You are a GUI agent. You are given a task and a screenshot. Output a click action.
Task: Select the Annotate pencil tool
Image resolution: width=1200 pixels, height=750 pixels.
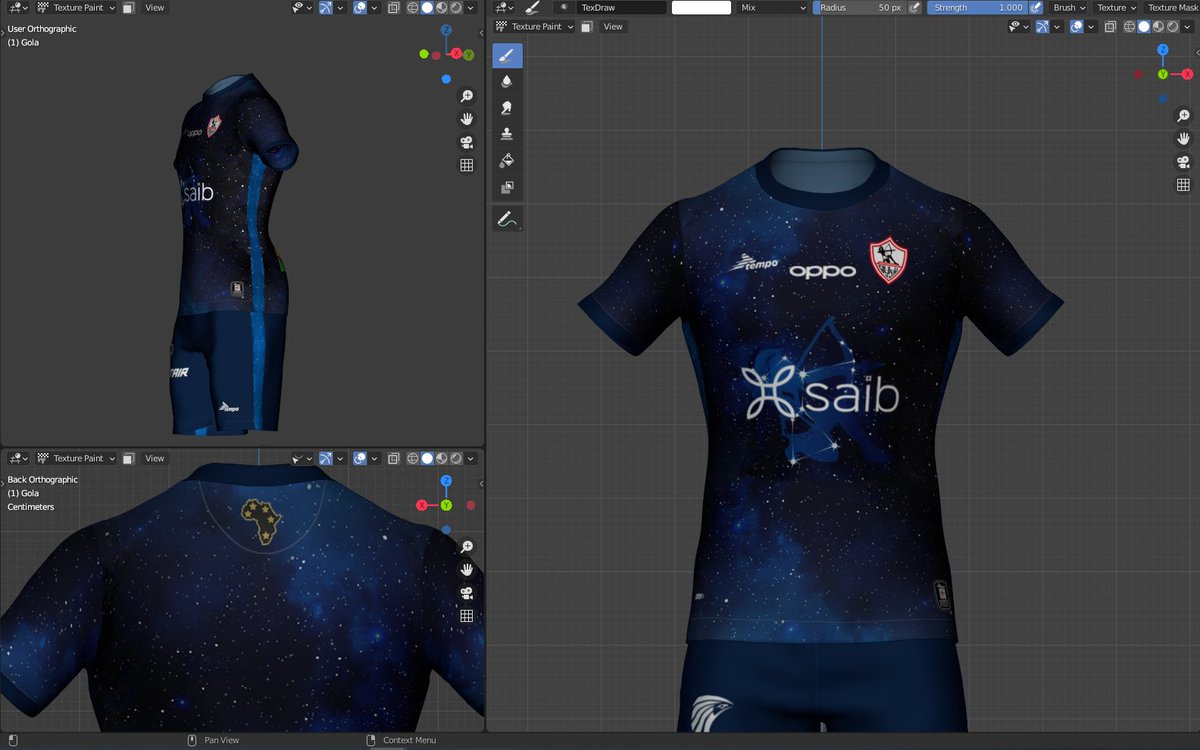click(x=507, y=218)
